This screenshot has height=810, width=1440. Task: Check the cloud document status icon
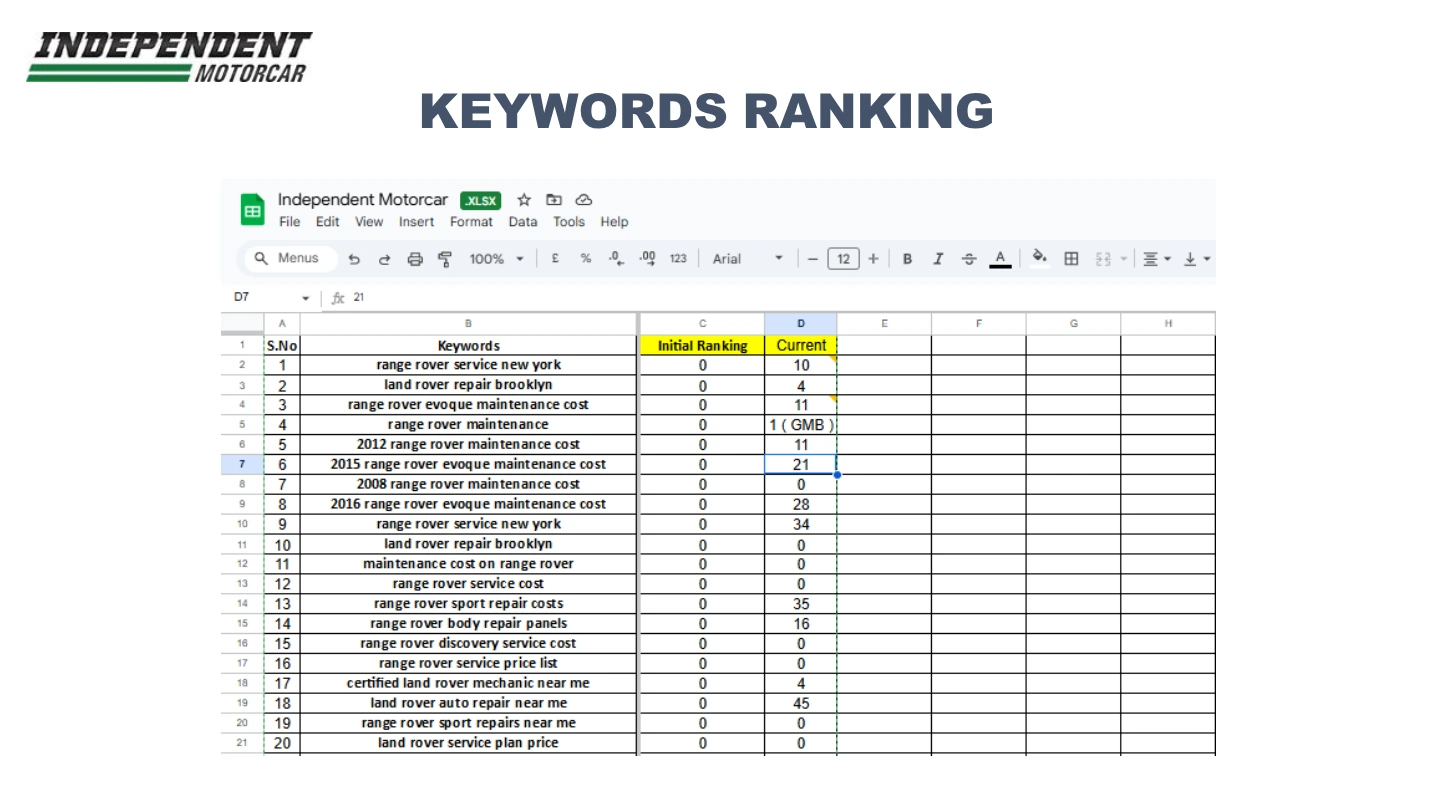point(584,200)
